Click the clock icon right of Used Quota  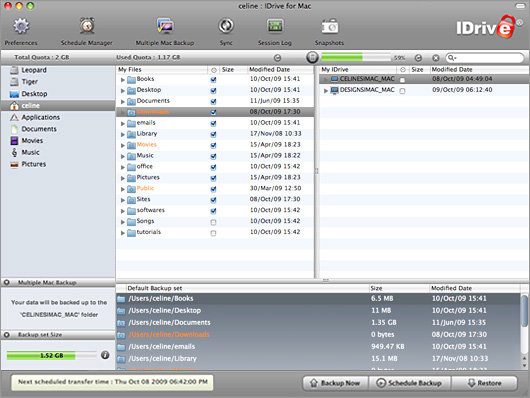tap(278, 58)
